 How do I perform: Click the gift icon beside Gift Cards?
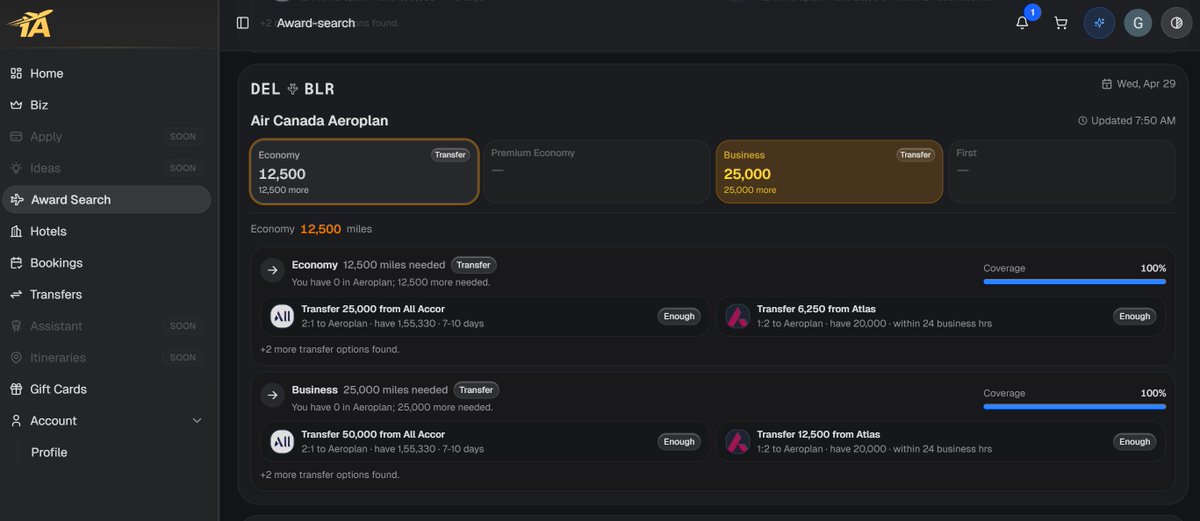click(16, 389)
